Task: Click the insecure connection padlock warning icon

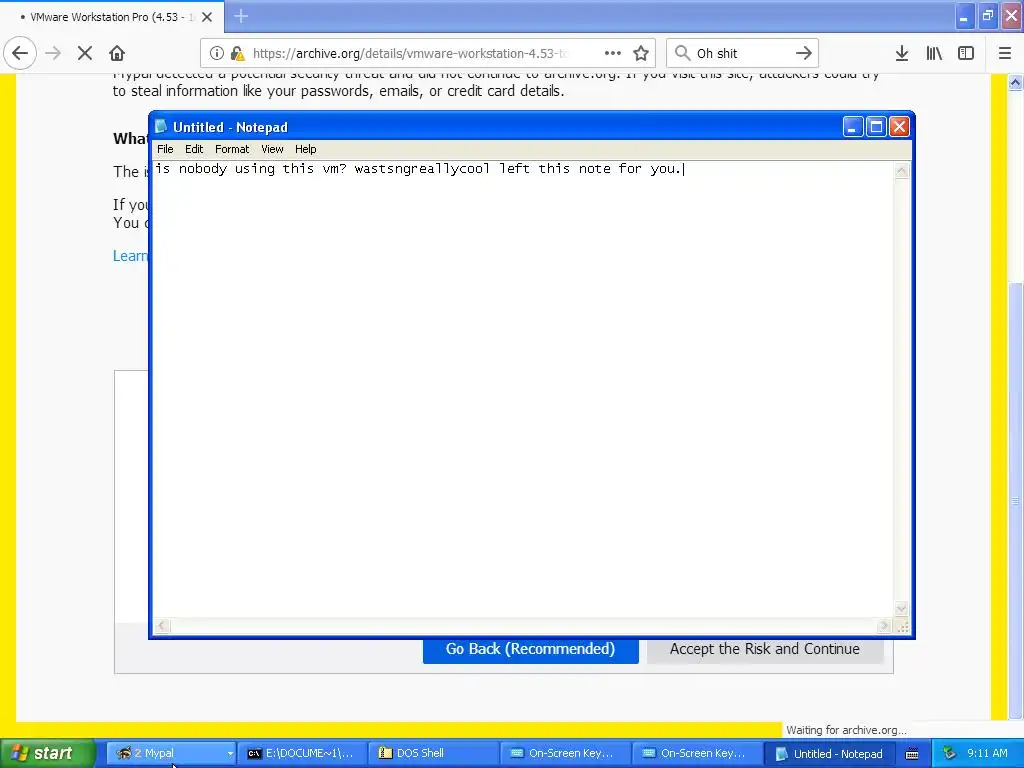Action: coord(238,53)
